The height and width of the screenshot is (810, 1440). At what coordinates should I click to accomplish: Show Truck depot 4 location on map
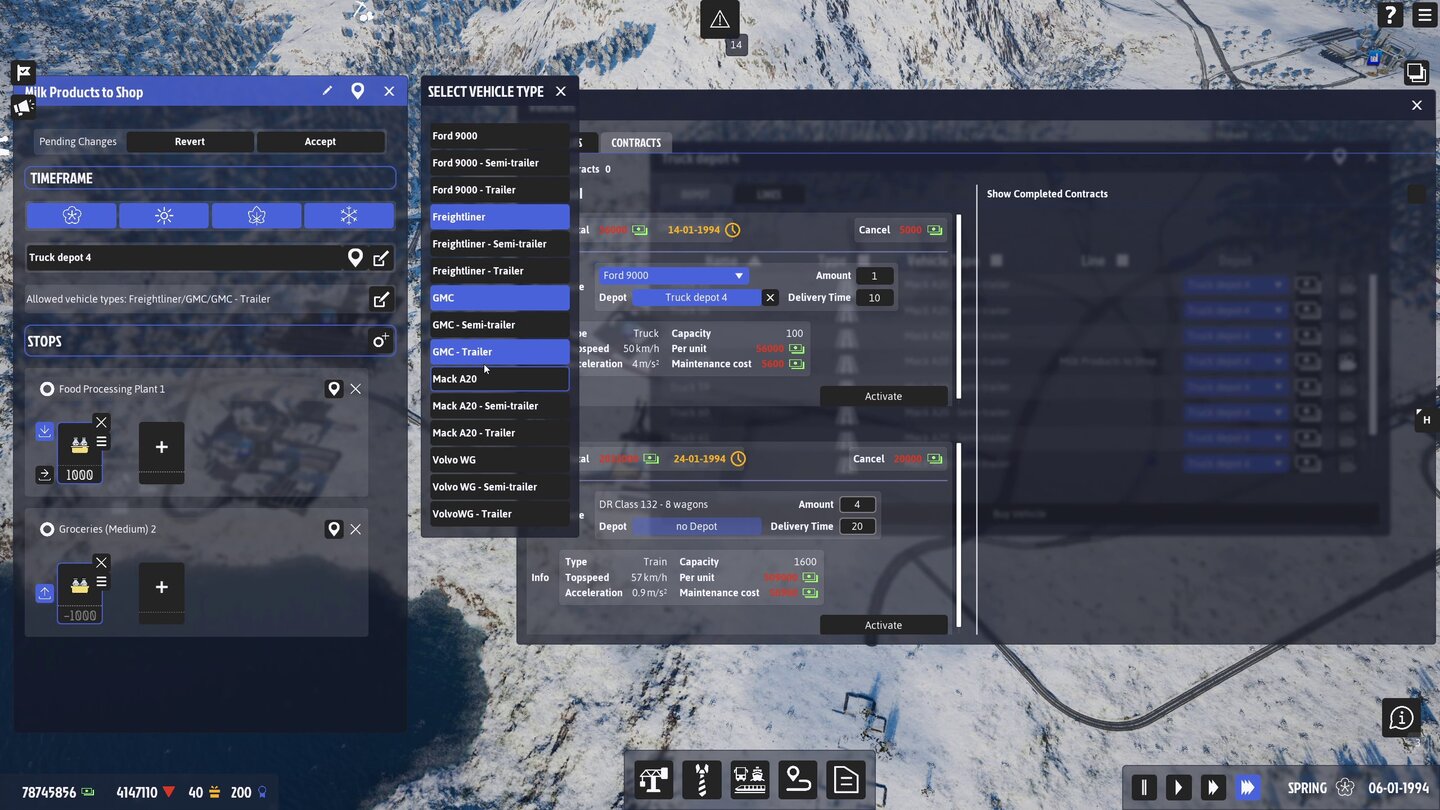(x=355, y=258)
